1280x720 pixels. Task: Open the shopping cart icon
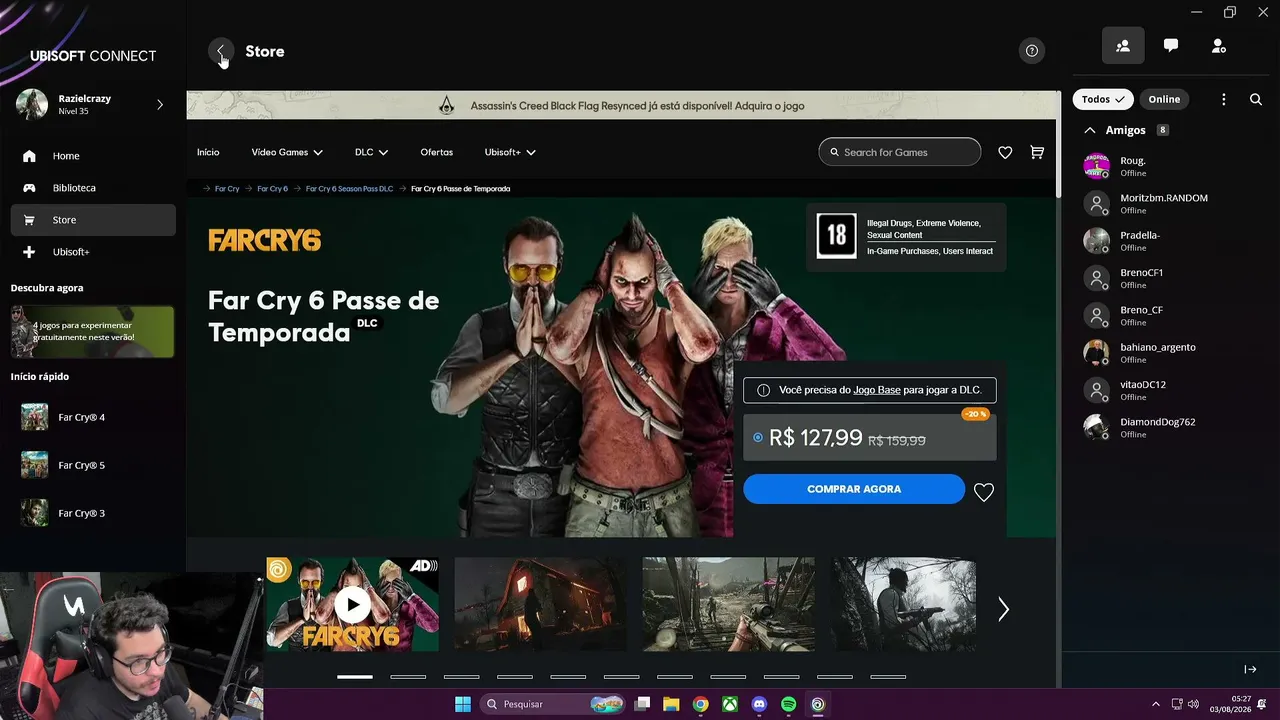click(1037, 152)
